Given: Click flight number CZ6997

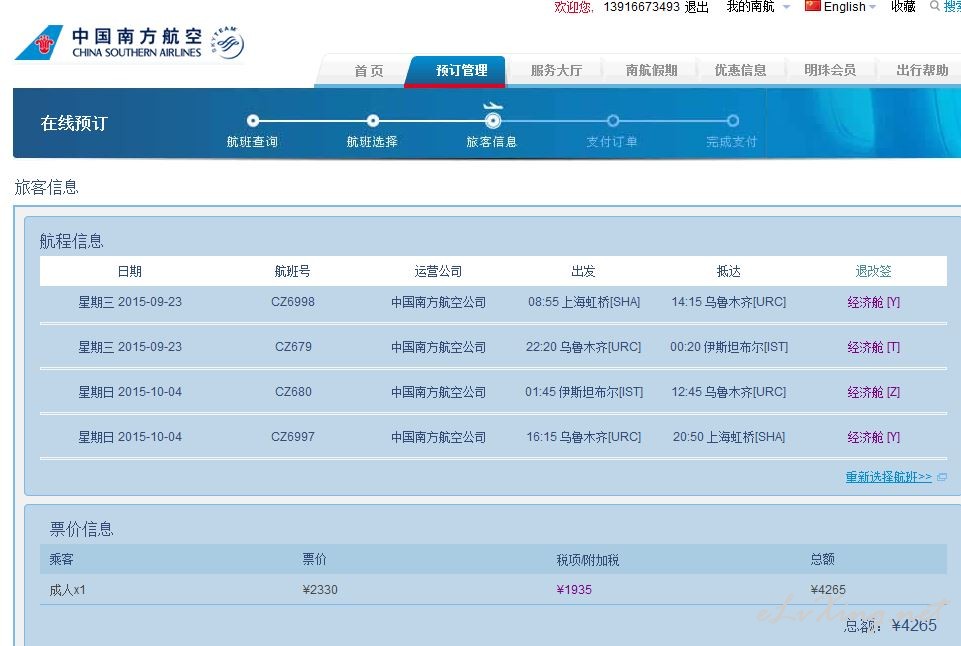Looking at the screenshot, I should point(293,438).
